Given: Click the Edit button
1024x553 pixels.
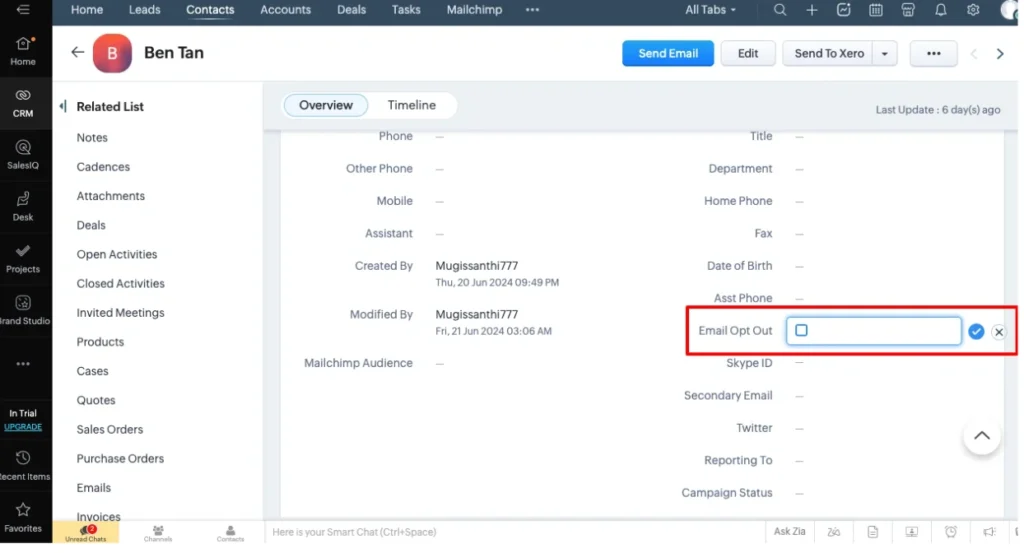Looking at the screenshot, I should coord(748,54).
